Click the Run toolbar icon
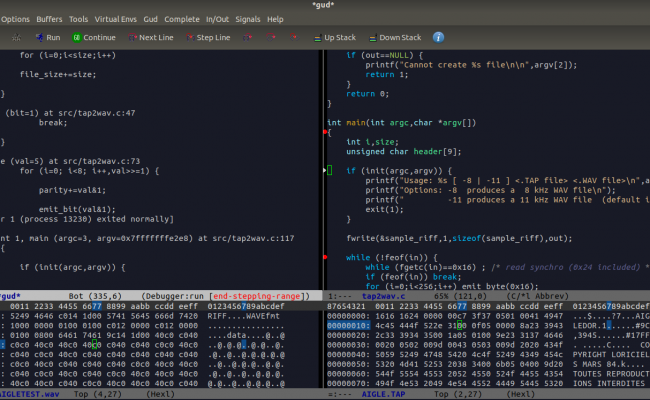 39,38
